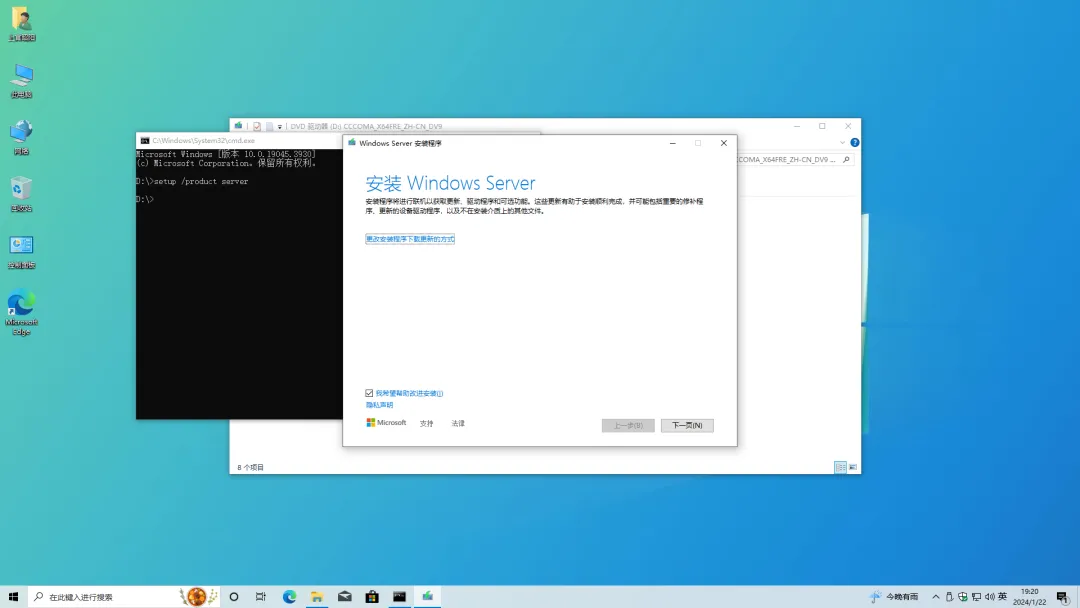Screen dimensions: 1080x608
Task: Open the 隐私声明 privacy statement link
Action: (x=379, y=404)
